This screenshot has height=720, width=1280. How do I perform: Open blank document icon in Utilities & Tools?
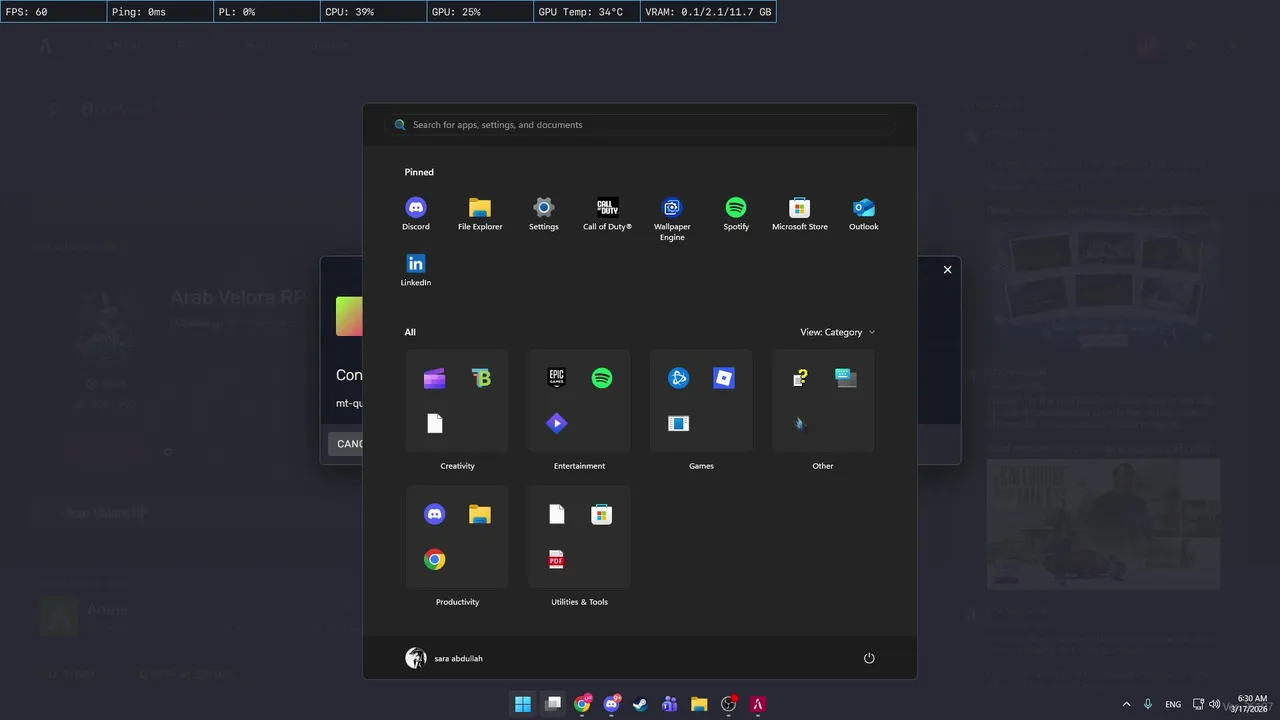coord(557,514)
